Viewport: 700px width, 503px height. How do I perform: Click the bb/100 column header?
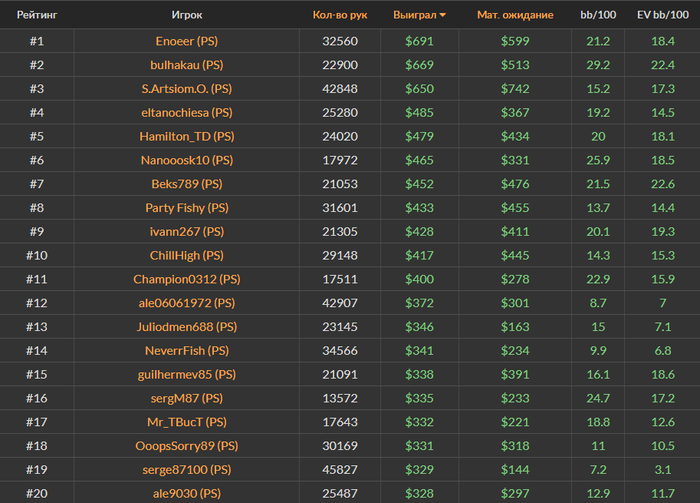(x=600, y=15)
